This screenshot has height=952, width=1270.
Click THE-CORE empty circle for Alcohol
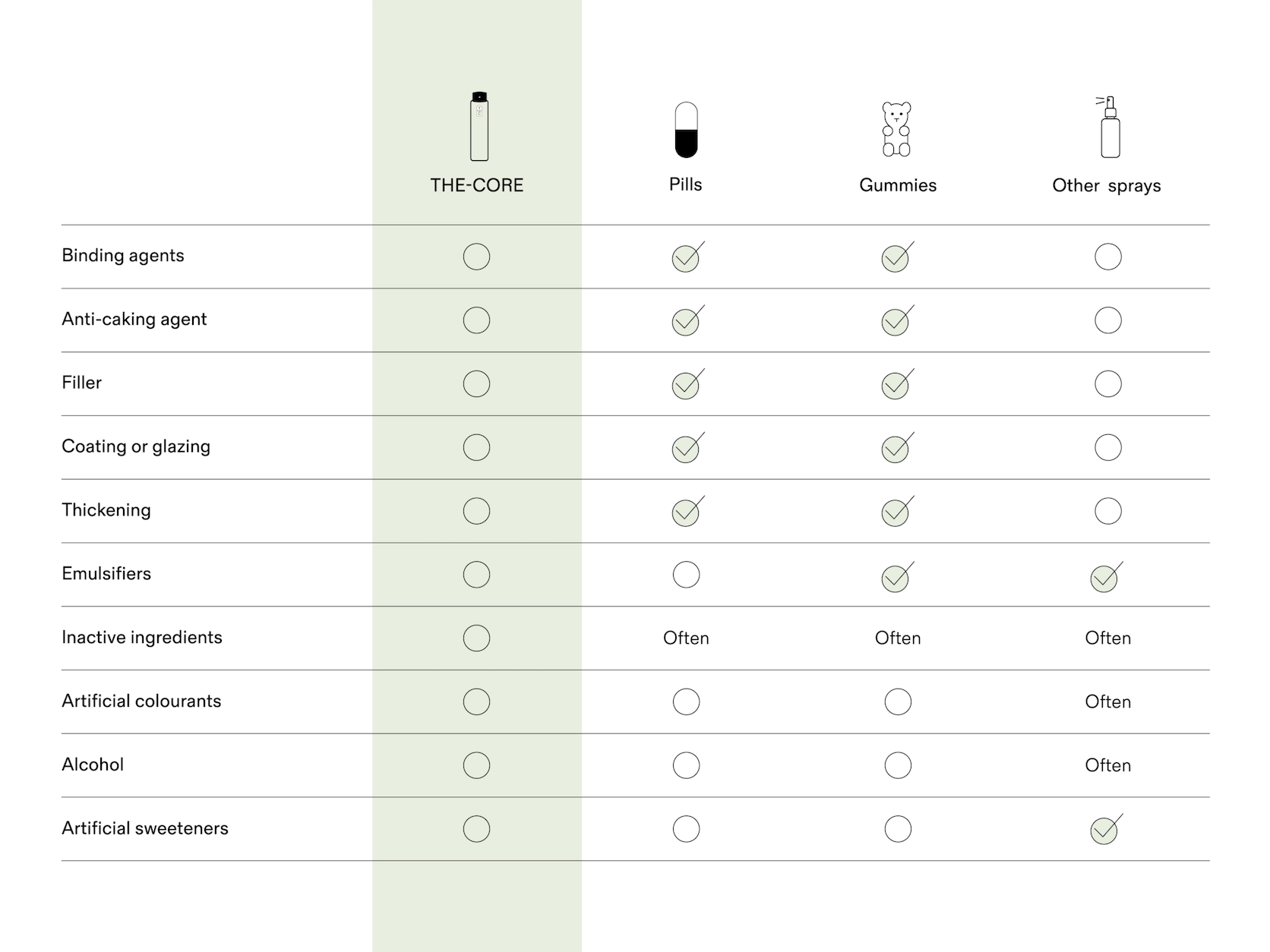coord(476,765)
